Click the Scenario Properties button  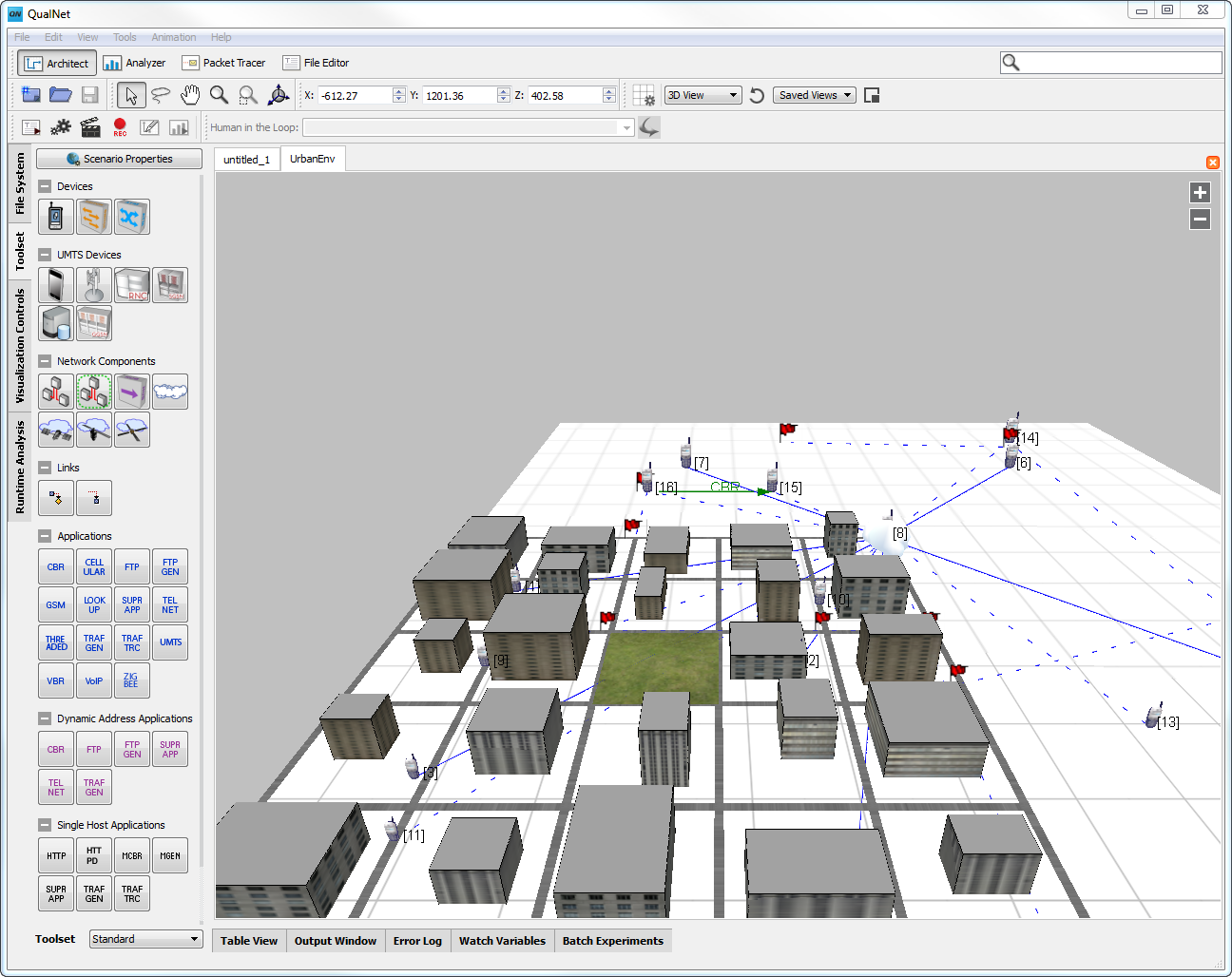[119, 159]
